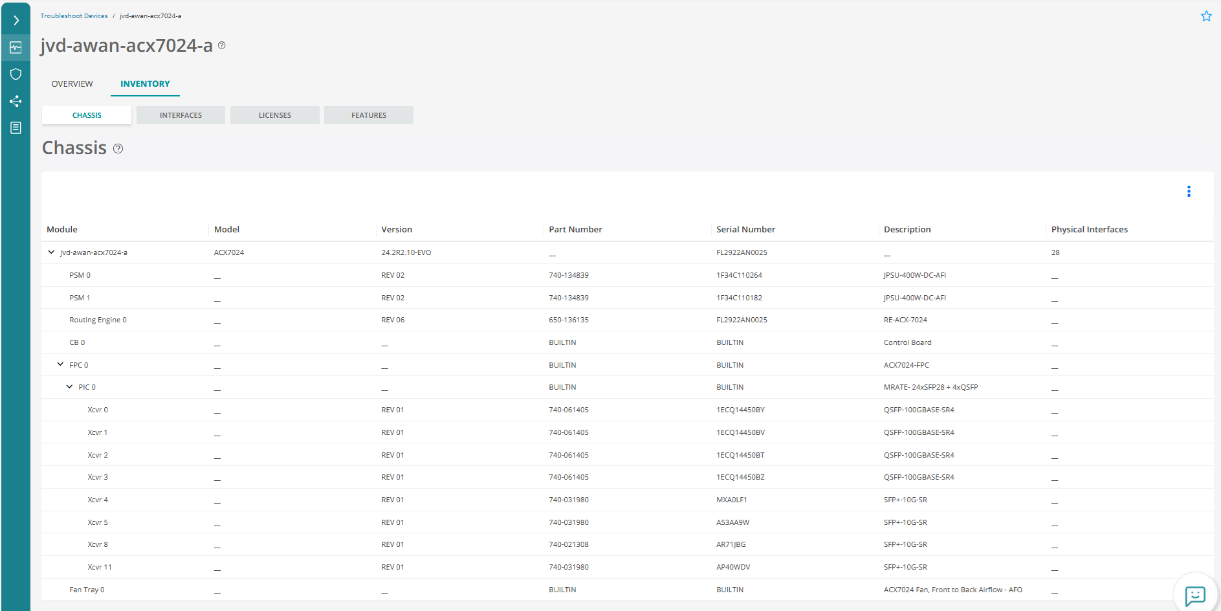This screenshot has width=1221, height=611.
Task: Click the Serial Number column header
Action: pos(745,229)
